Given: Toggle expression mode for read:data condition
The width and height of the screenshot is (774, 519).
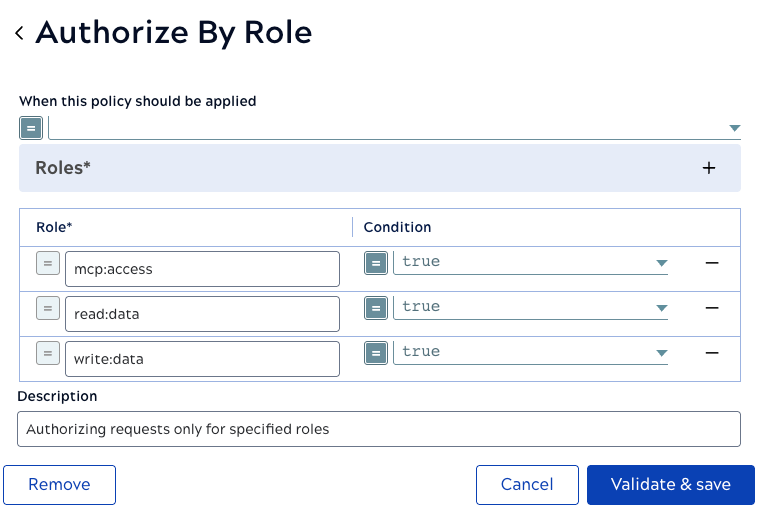Looking at the screenshot, I should 376,308.
